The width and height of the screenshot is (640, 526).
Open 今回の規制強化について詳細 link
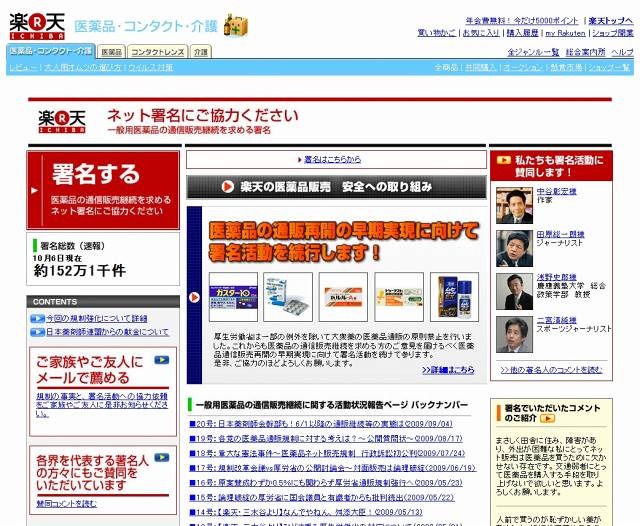pyautogui.click(x=96, y=319)
